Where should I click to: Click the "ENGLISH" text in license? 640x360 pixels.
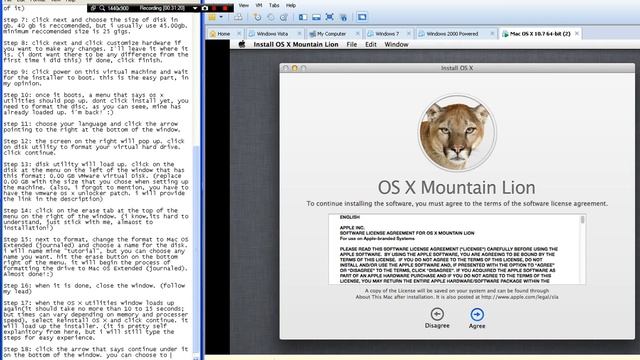click(350, 217)
